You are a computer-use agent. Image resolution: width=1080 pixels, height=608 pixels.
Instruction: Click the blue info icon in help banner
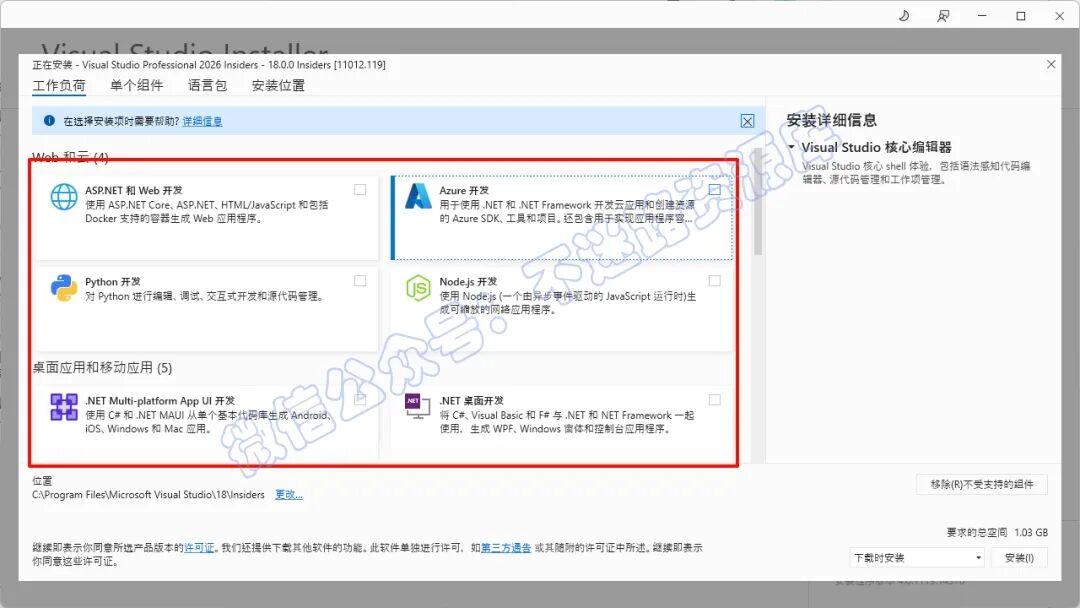click(x=50, y=120)
